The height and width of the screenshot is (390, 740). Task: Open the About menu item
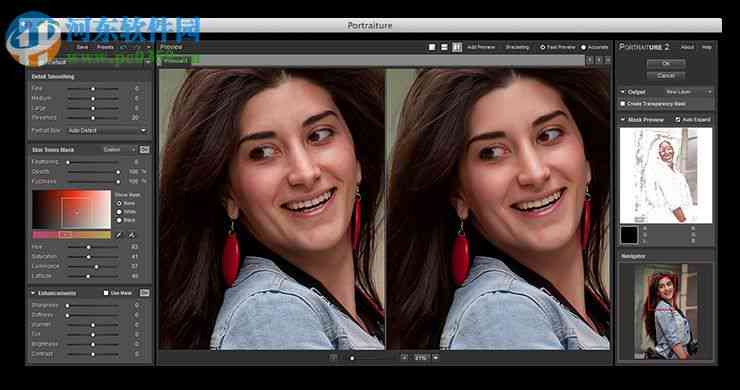coord(687,47)
